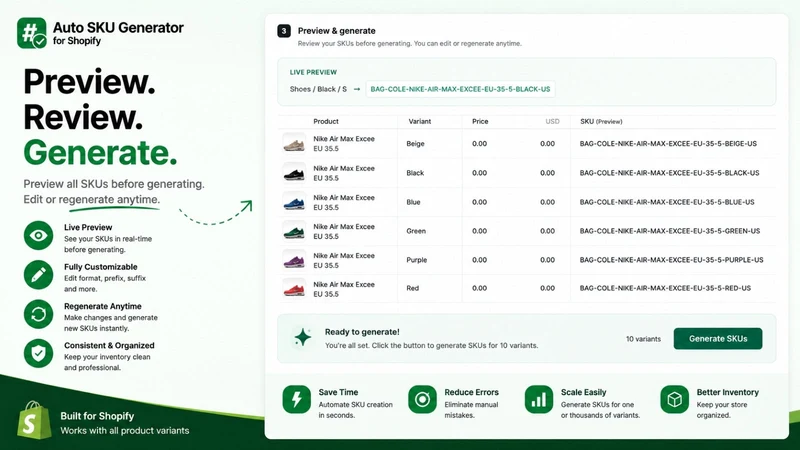800x450 pixels.
Task: Open the Beige shoe thumbnail
Action: pyautogui.click(x=294, y=143)
